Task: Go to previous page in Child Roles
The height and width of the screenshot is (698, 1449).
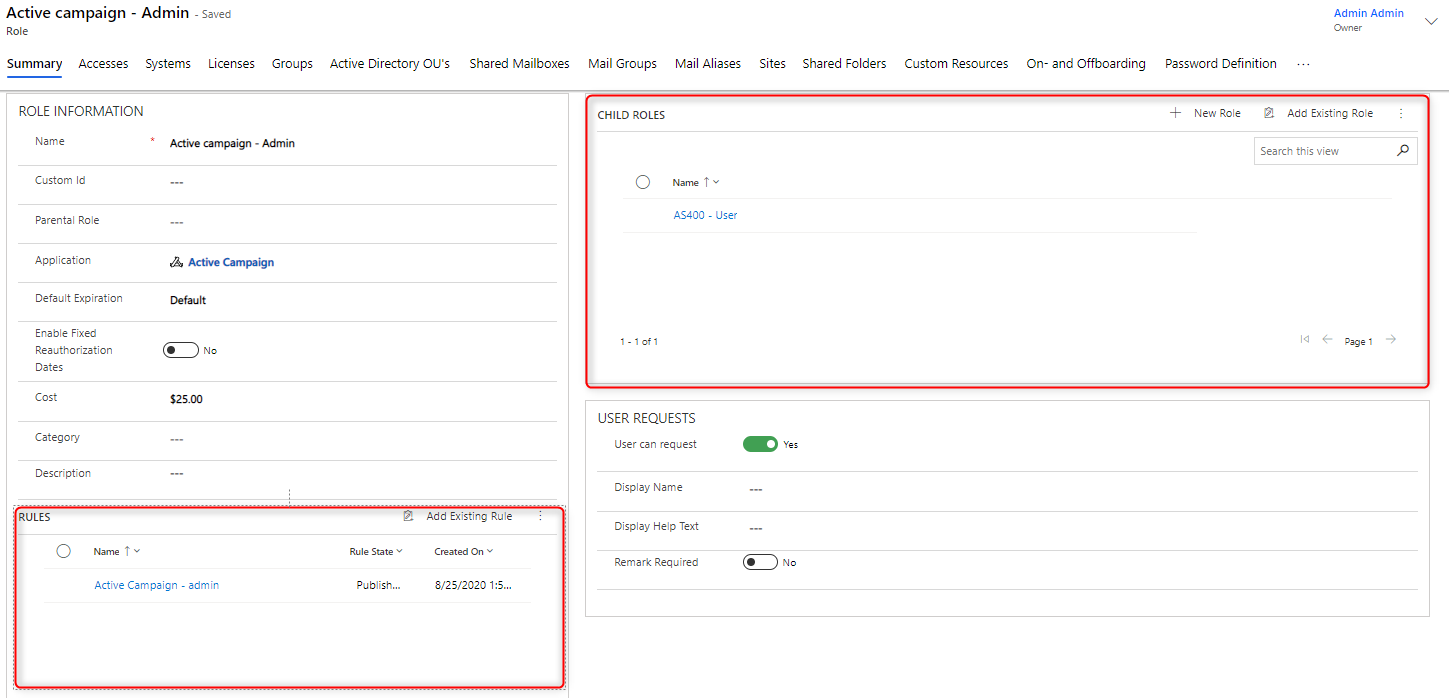Action: click(x=1327, y=340)
